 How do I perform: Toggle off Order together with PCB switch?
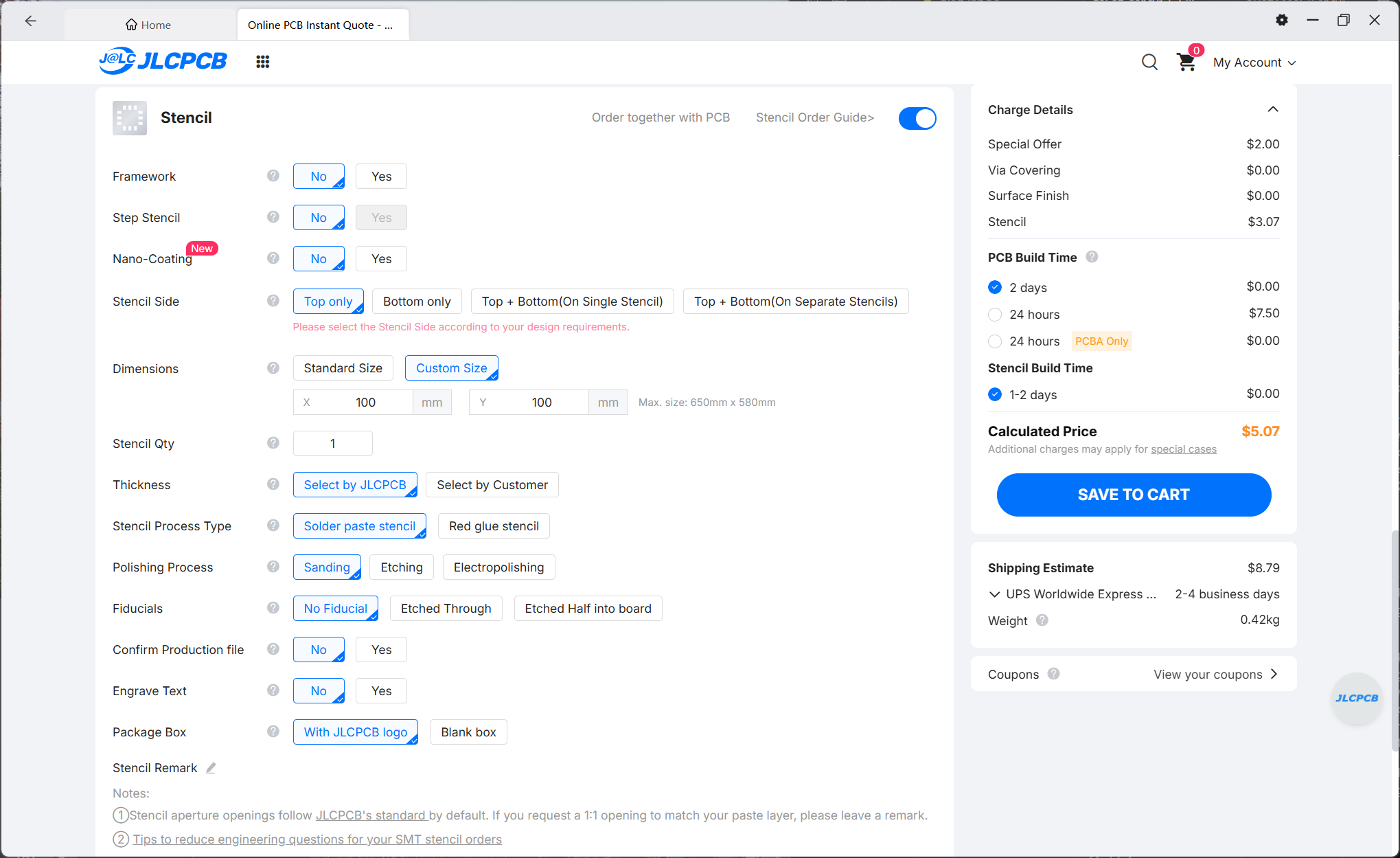tap(917, 118)
